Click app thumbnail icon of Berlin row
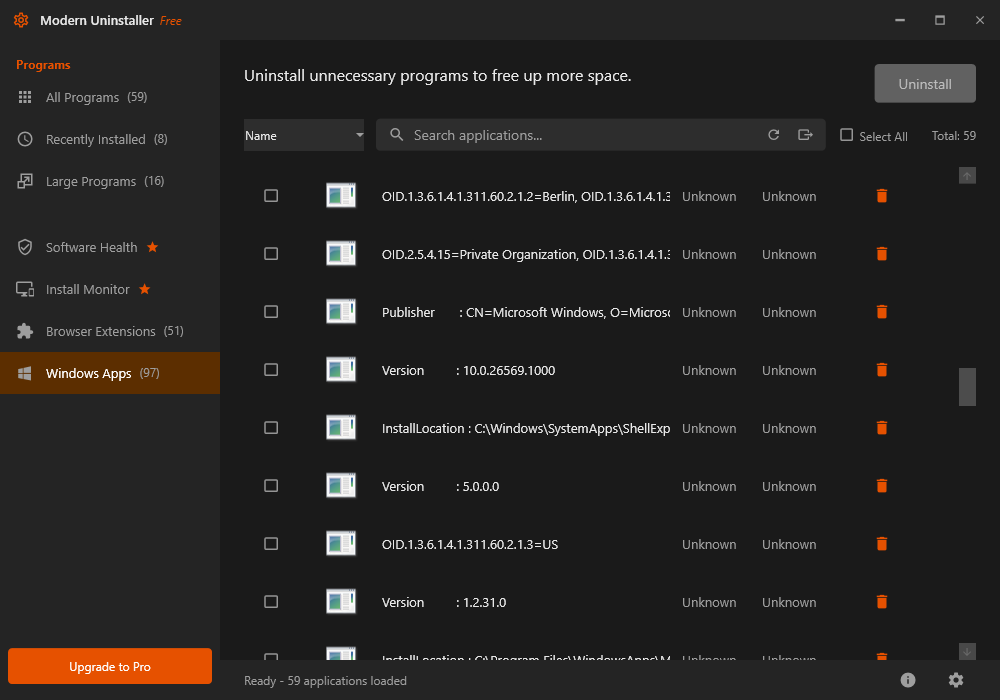Screen dimensions: 1000x700 tap(341, 196)
